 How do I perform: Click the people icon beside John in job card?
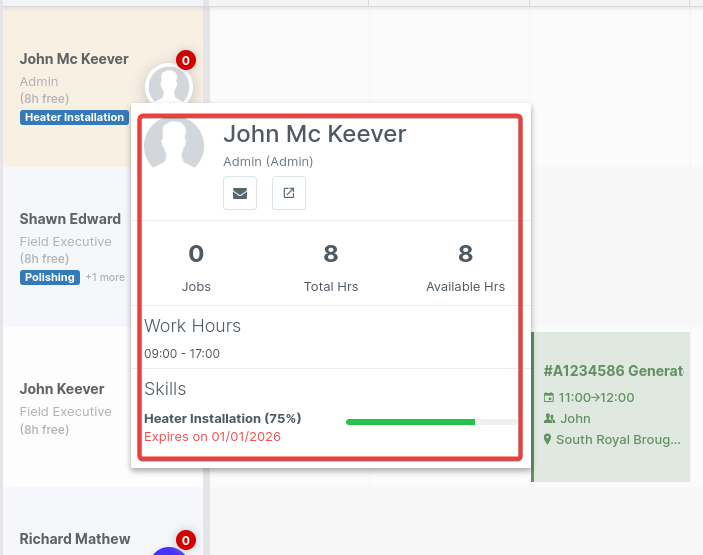pos(548,419)
